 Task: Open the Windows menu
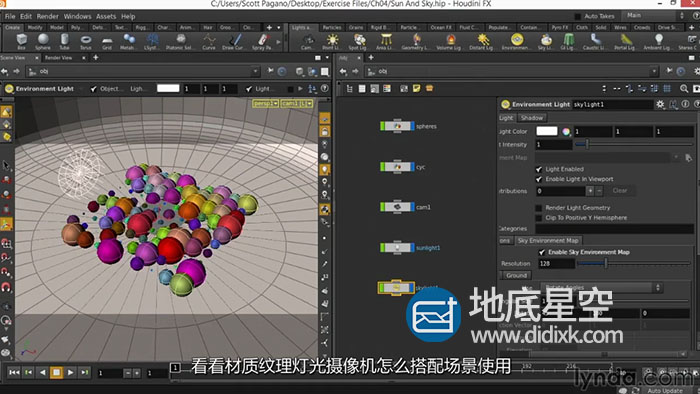[x=77, y=16]
